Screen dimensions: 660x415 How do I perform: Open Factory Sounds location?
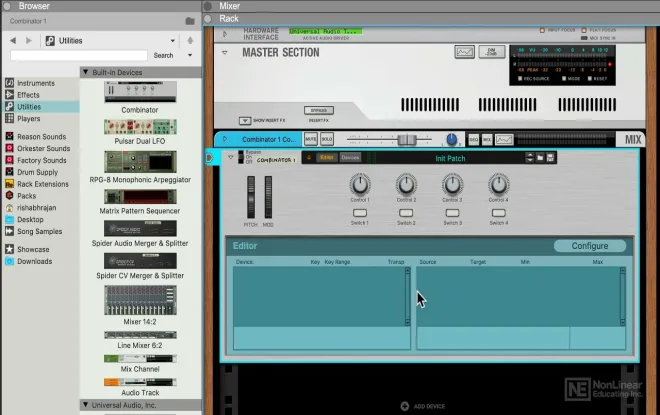[x=42, y=160]
